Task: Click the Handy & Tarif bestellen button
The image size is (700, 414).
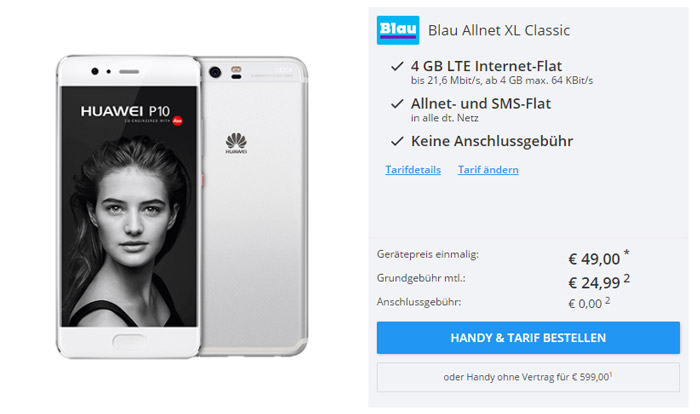Action: pos(528,338)
